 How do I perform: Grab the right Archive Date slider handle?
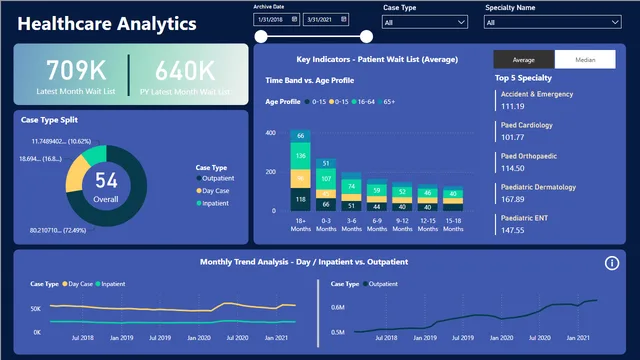pos(367,36)
